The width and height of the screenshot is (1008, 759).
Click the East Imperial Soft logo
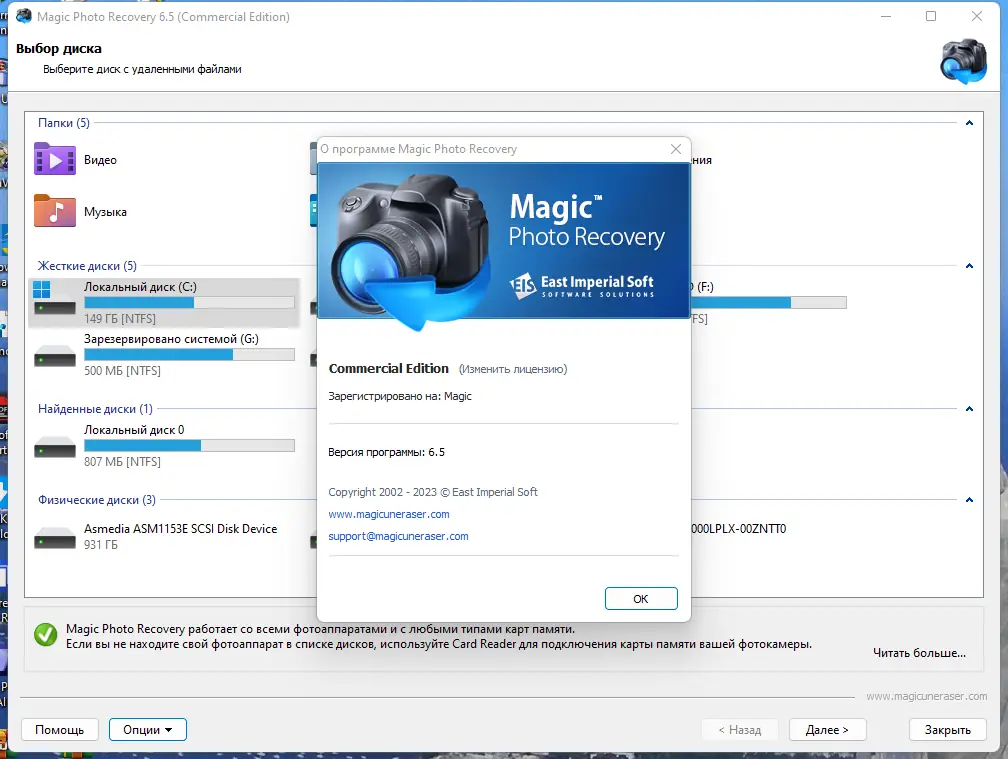[x=582, y=285]
